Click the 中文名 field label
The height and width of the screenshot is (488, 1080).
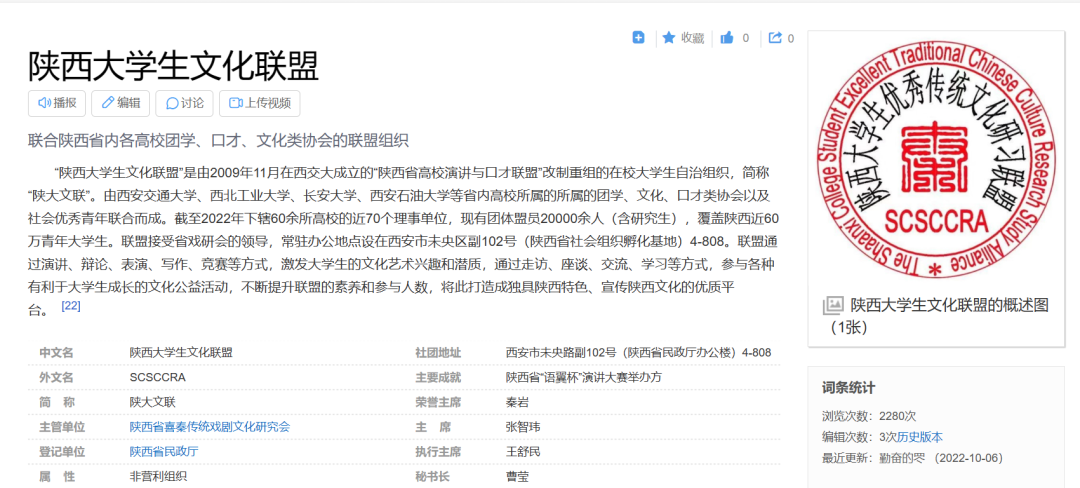tap(56, 352)
